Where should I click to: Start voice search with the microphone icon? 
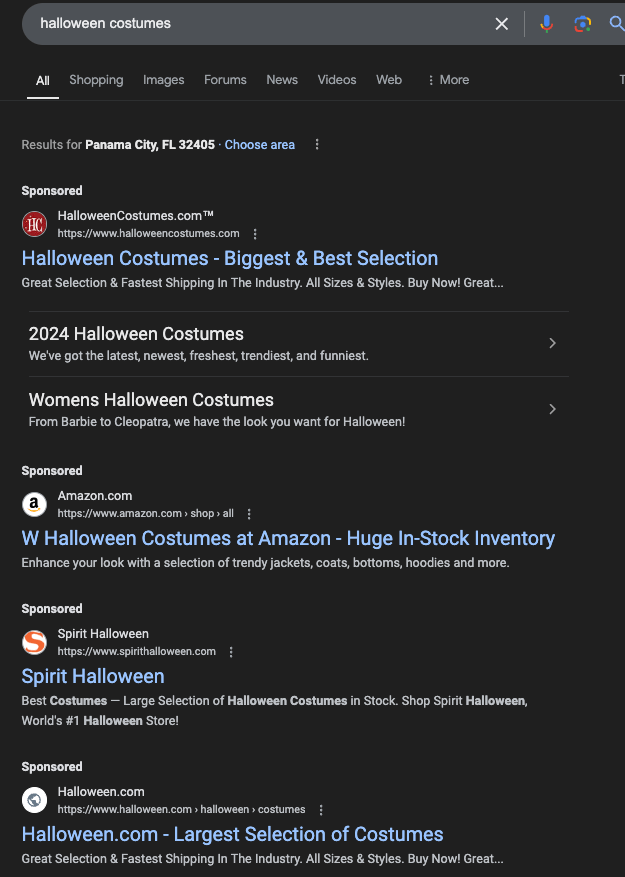[x=547, y=23]
